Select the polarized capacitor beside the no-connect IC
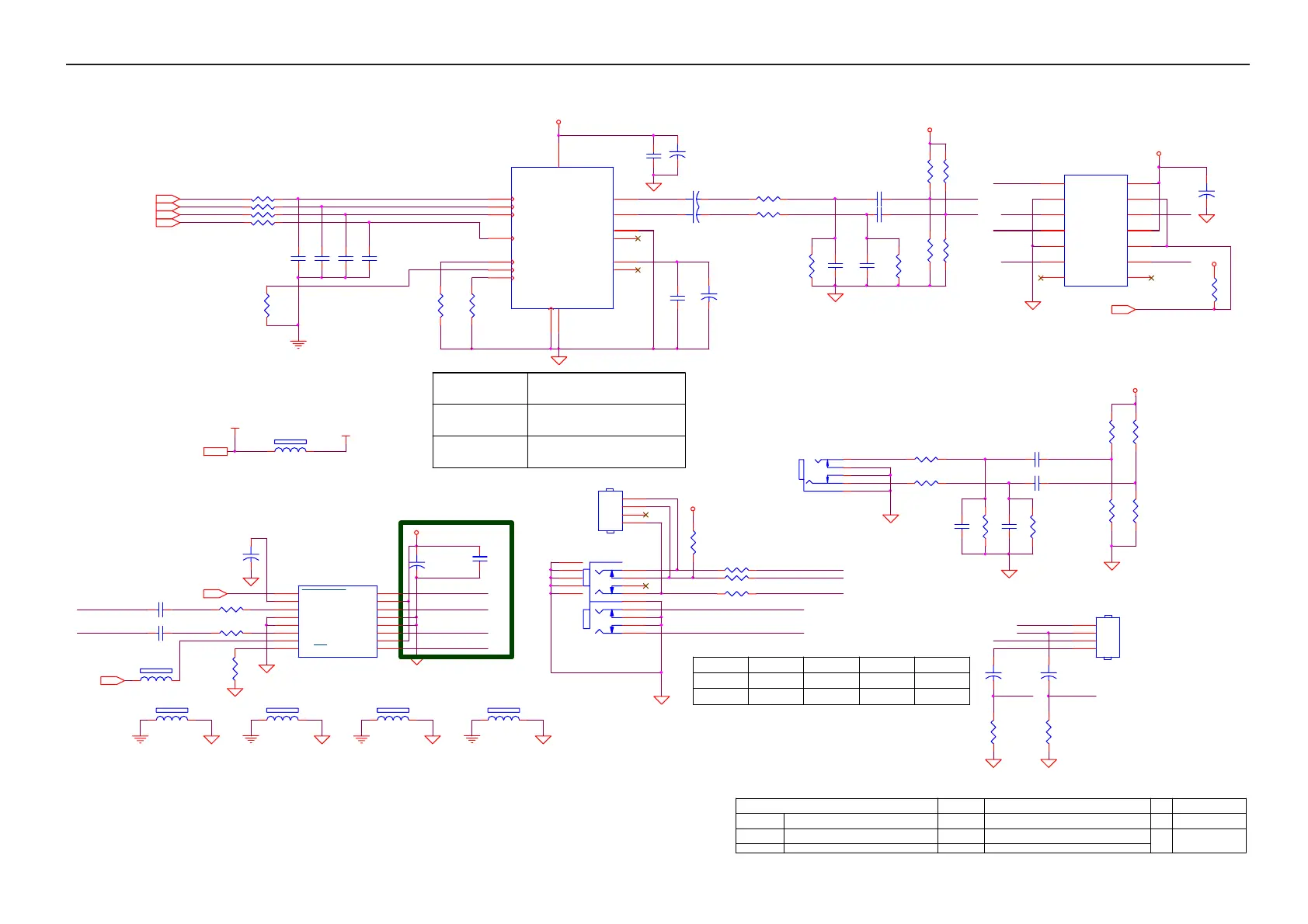This screenshot has height=924, width=1308. (x=1206, y=194)
